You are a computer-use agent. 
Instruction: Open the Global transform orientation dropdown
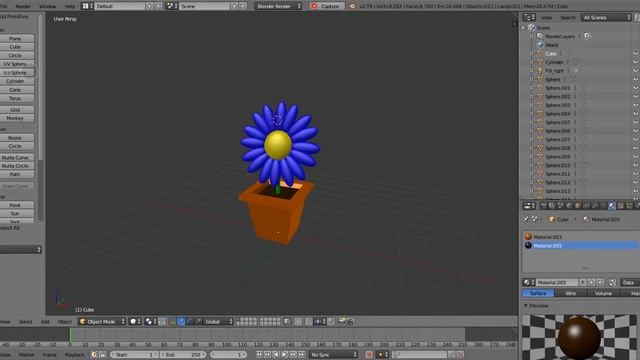(218, 322)
